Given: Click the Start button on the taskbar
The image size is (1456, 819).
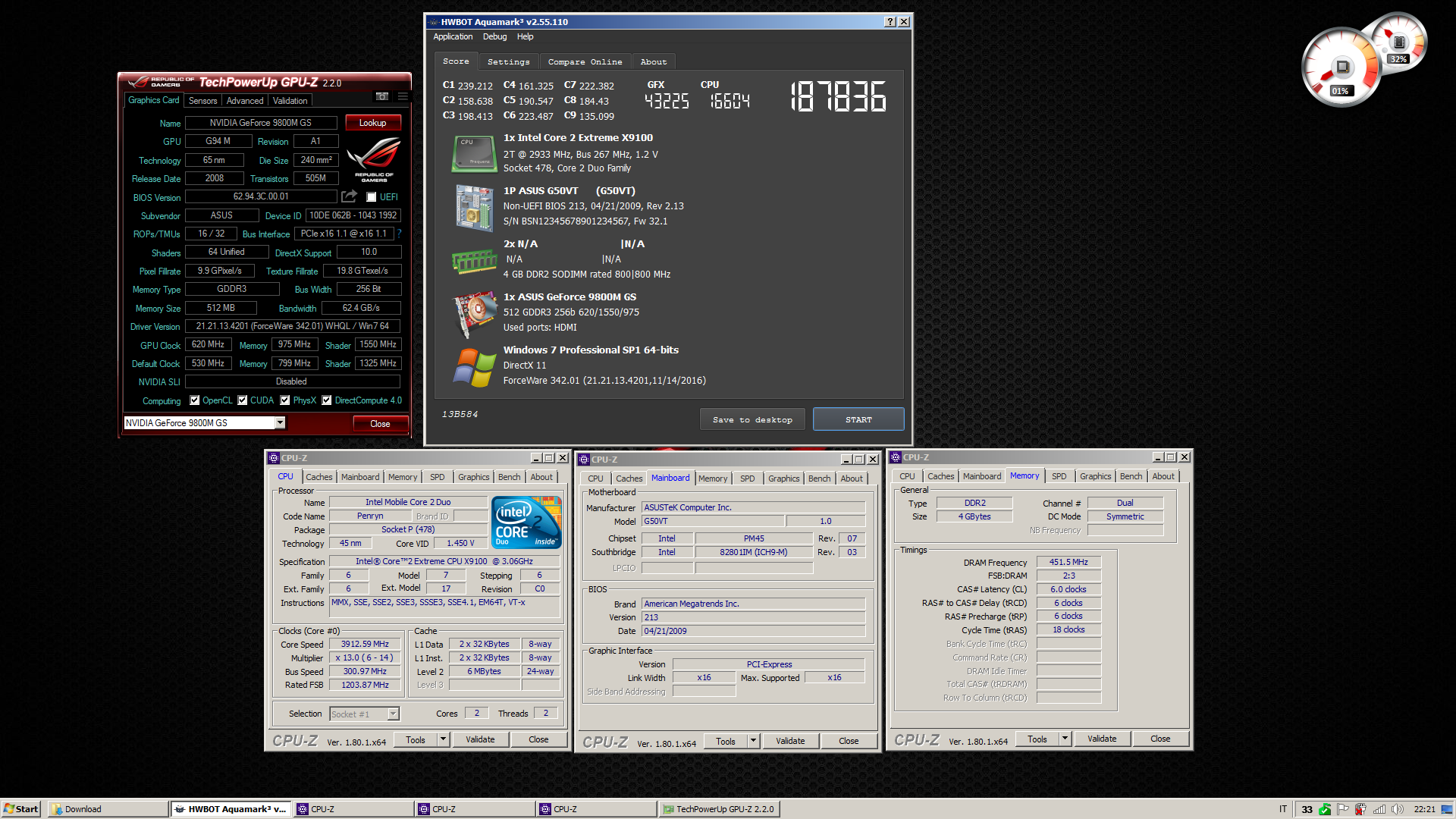Looking at the screenshot, I should point(21,809).
